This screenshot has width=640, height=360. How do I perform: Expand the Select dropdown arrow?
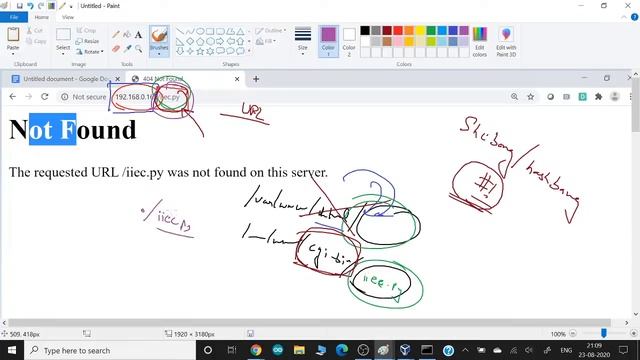pyautogui.click(x=63, y=54)
